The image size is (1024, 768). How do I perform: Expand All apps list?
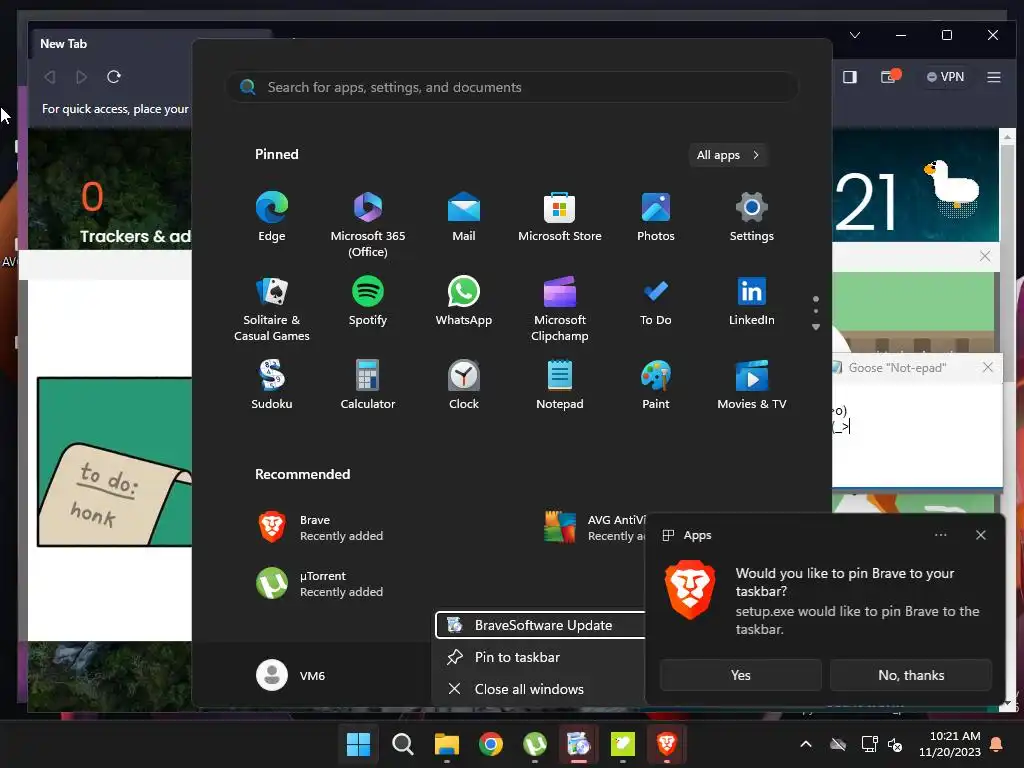click(728, 155)
